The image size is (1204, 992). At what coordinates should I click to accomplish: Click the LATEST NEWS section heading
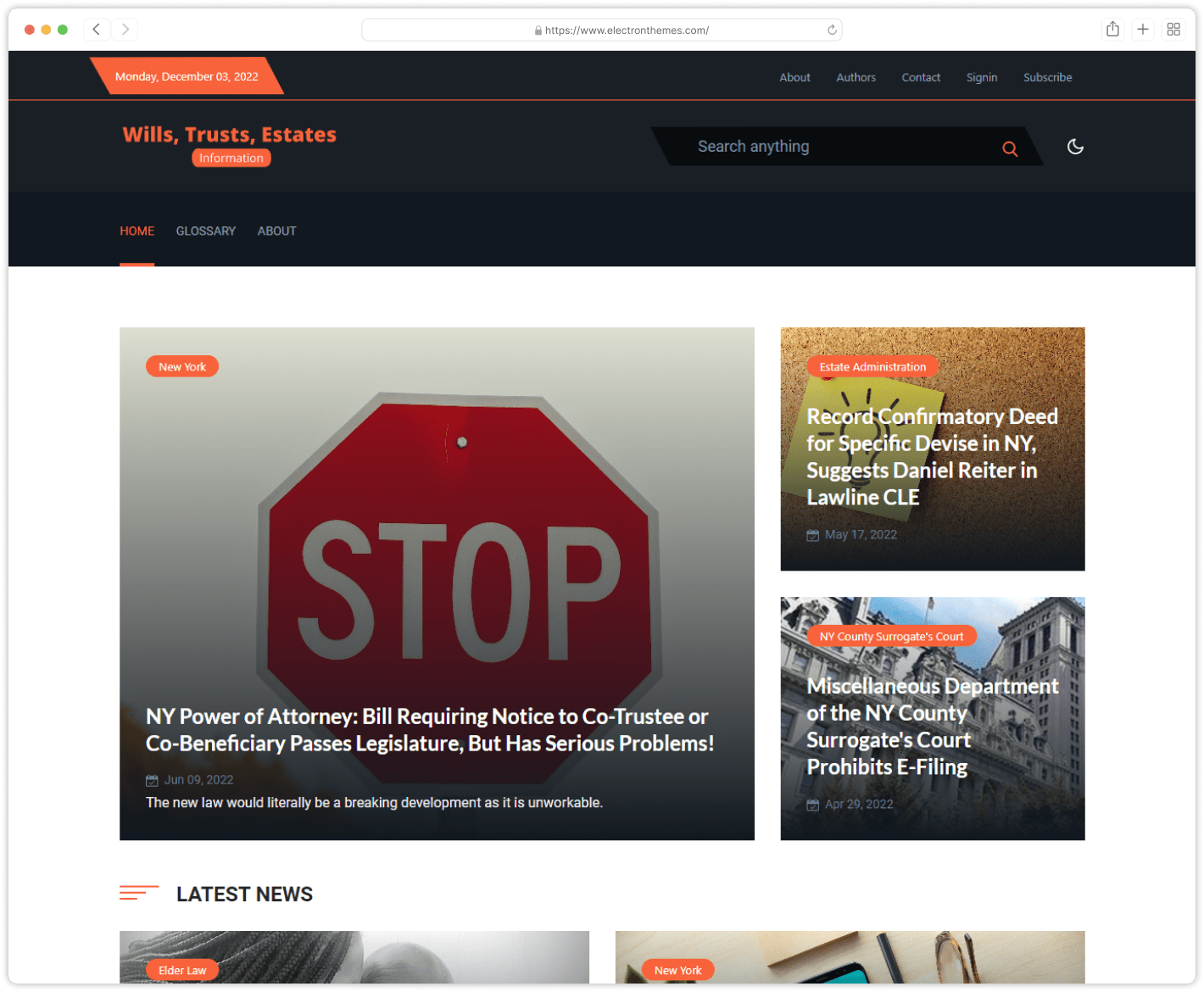click(244, 894)
